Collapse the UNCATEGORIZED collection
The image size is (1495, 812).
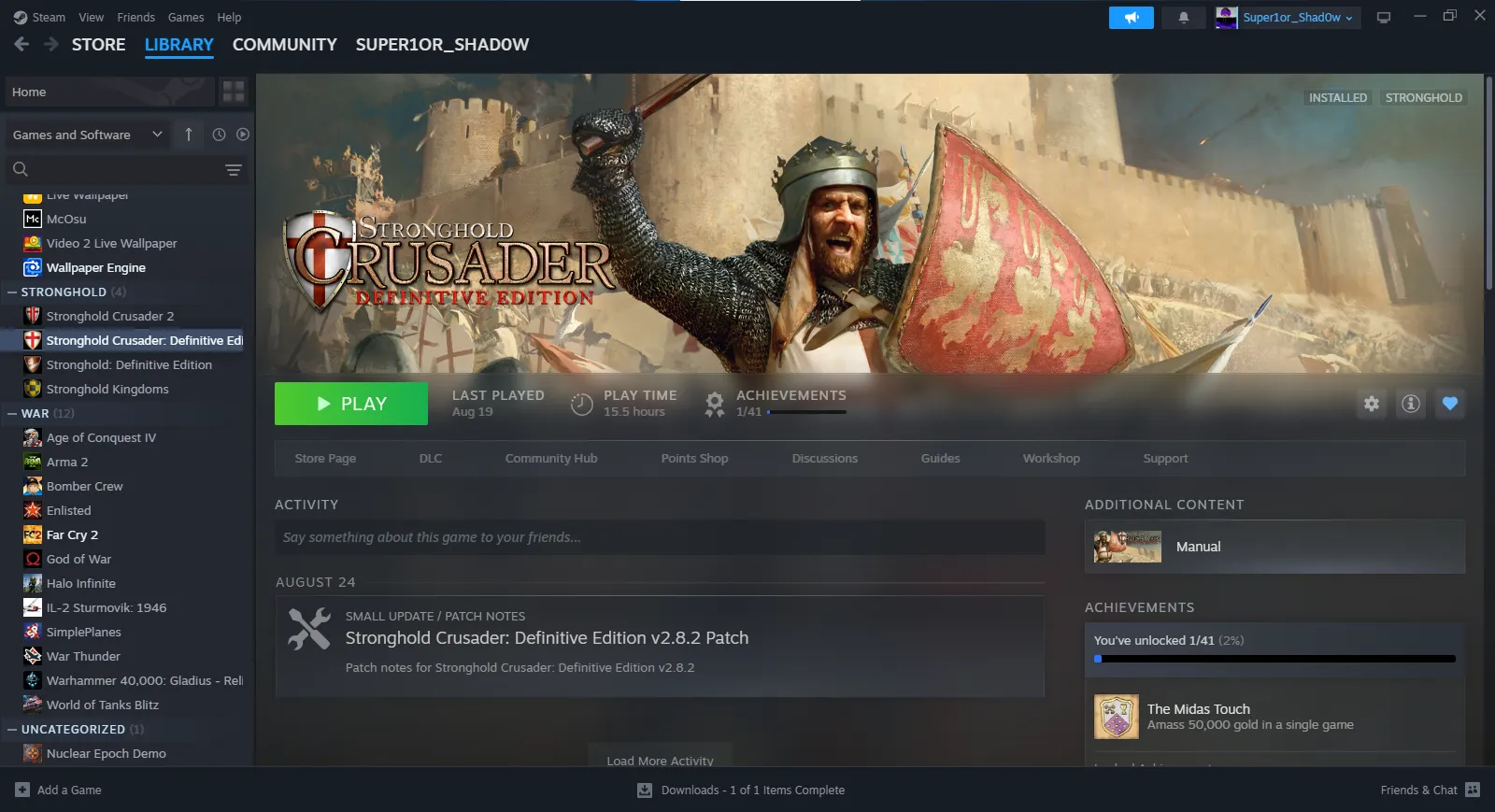point(12,730)
